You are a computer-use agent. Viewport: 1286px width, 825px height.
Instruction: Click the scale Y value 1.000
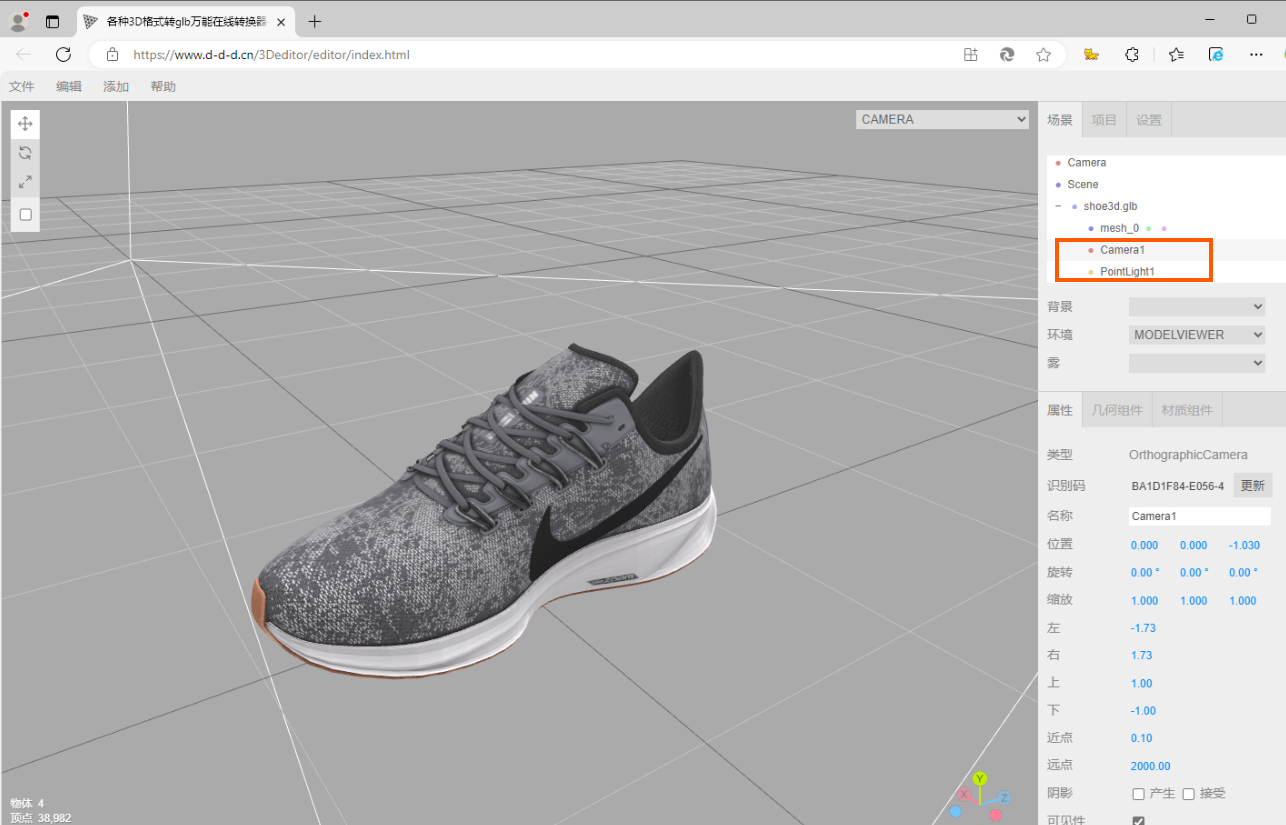click(1193, 601)
